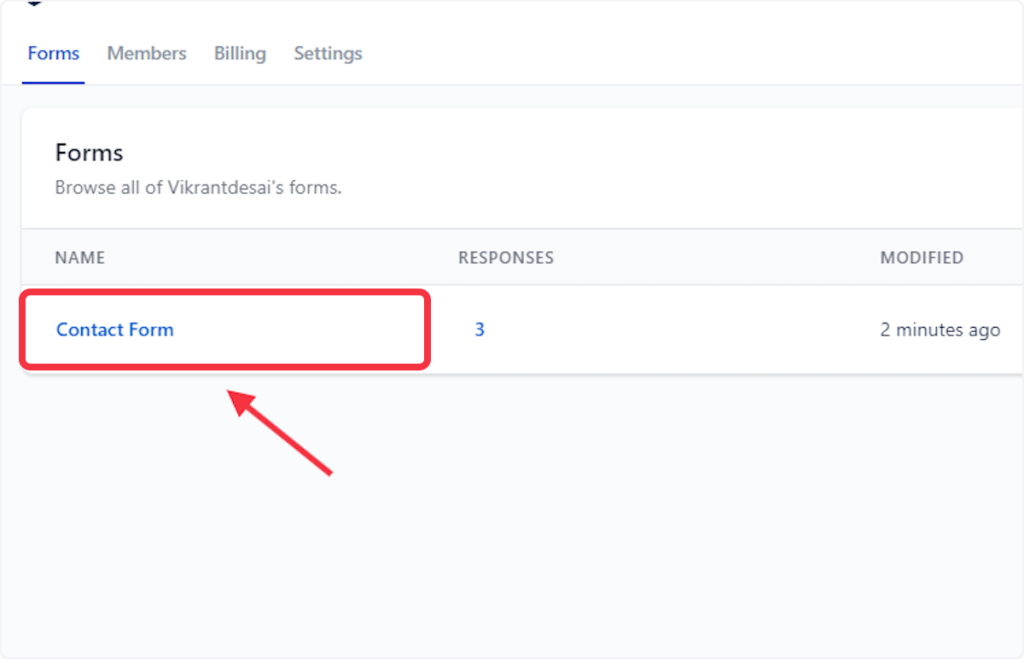Open the Settings tab

point(328,54)
